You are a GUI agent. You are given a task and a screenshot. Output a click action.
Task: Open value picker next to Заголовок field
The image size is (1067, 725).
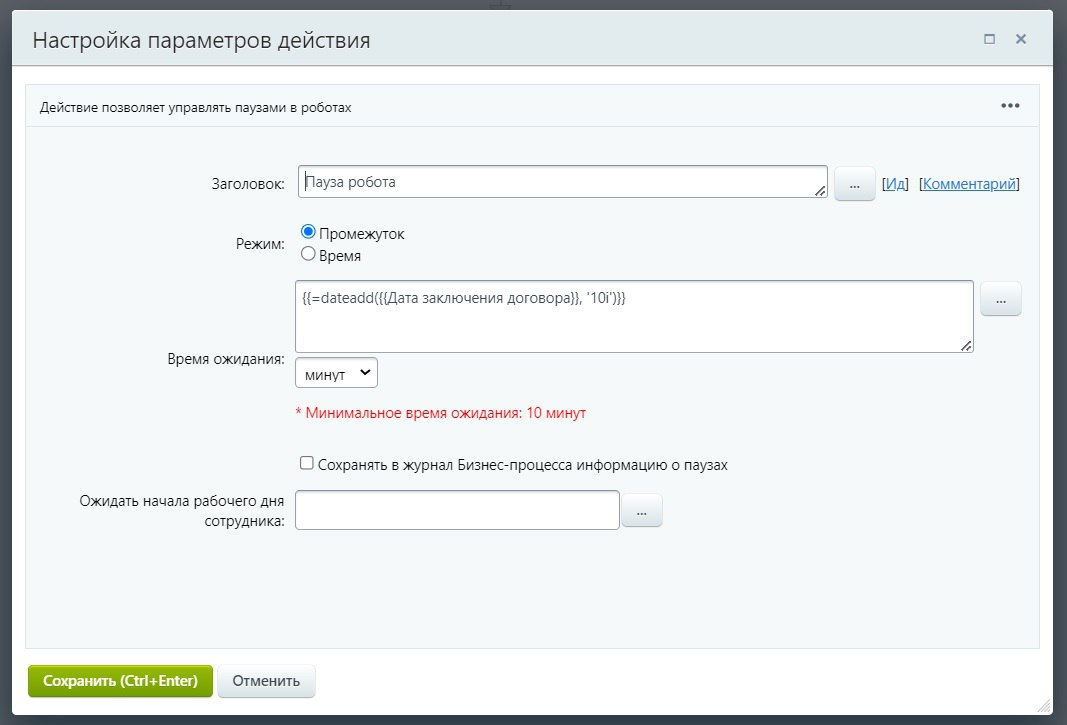click(854, 184)
